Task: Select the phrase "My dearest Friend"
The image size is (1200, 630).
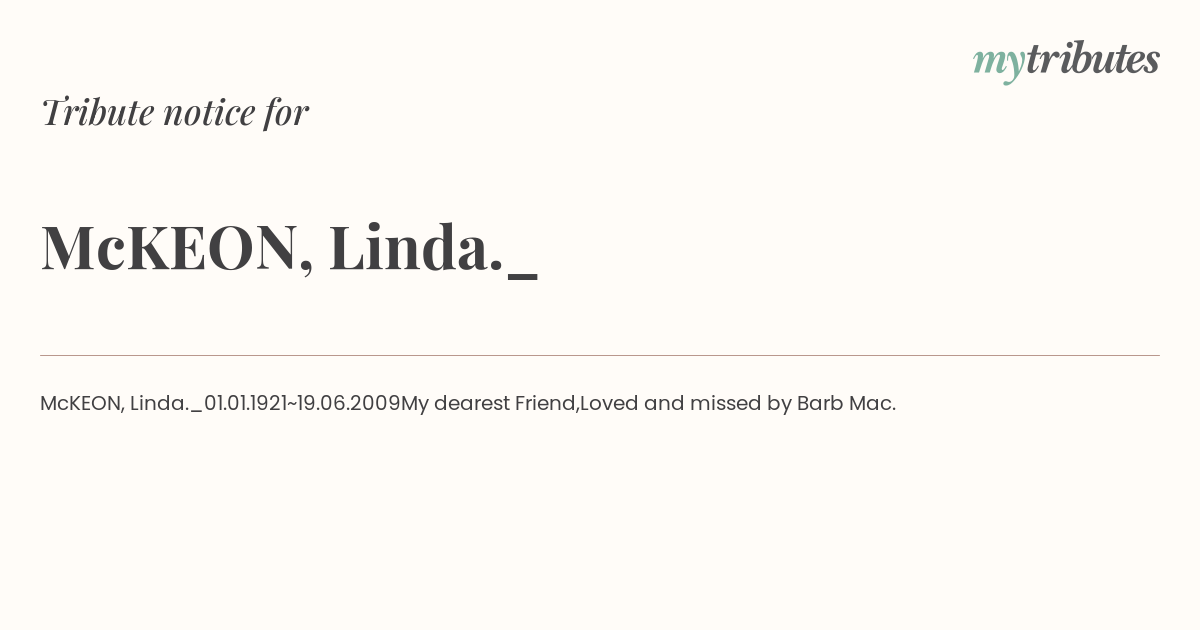Action: pyautogui.click(x=489, y=404)
